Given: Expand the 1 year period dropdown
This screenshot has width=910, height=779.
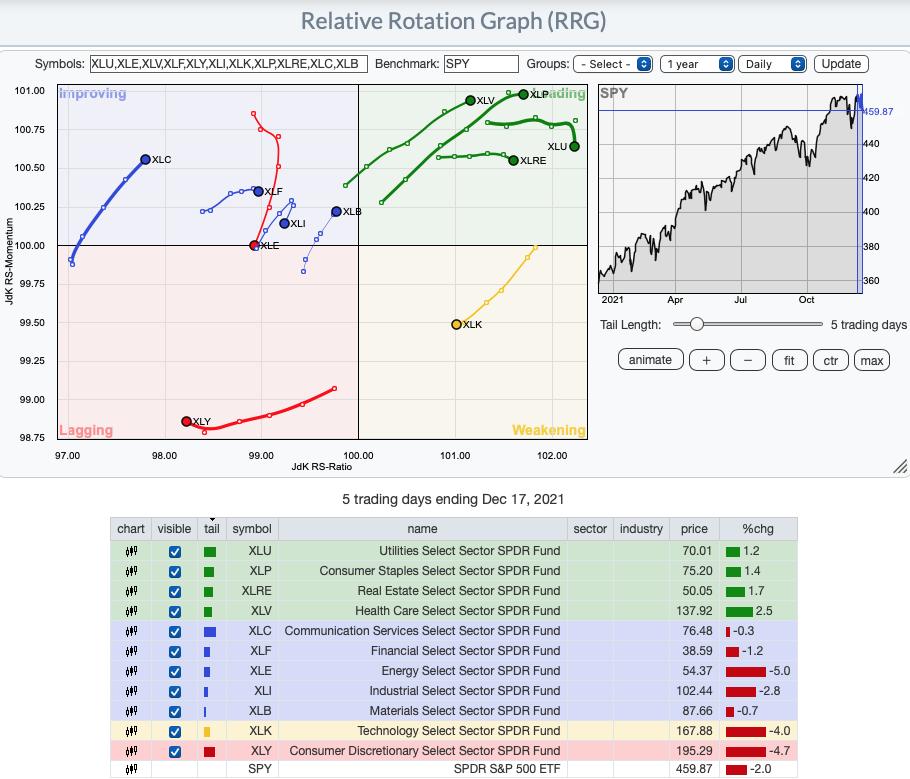Looking at the screenshot, I should 699,64.
